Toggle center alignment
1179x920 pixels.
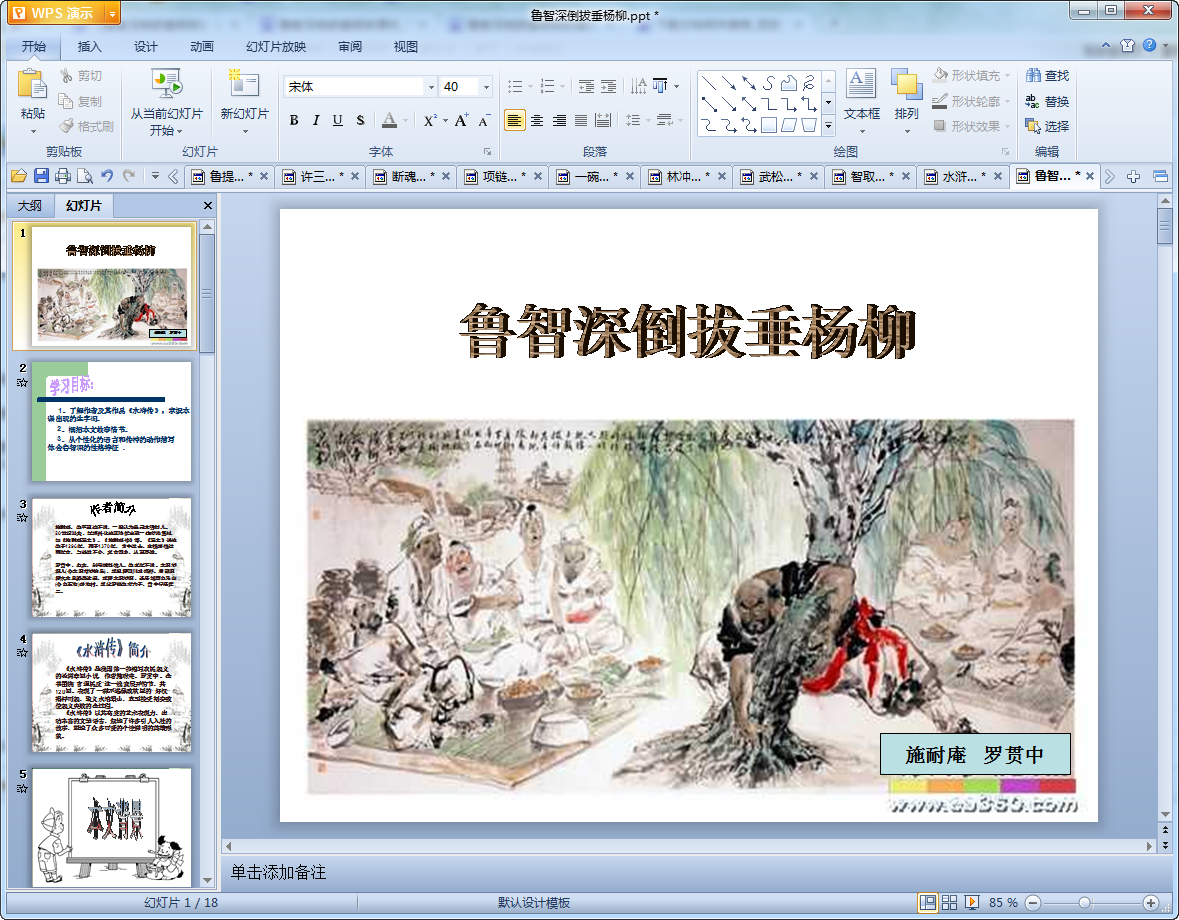tap(537, 120)
